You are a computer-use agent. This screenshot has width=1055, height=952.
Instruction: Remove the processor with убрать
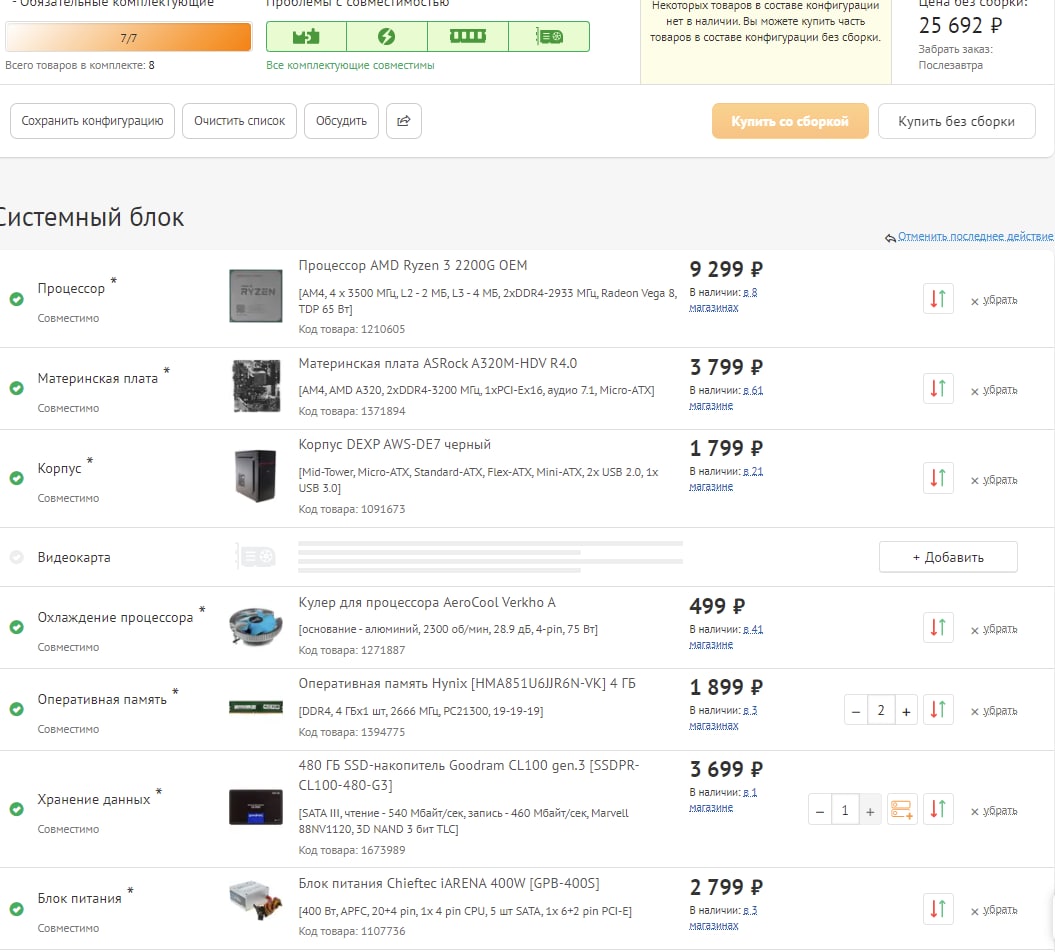pos(994,300)
